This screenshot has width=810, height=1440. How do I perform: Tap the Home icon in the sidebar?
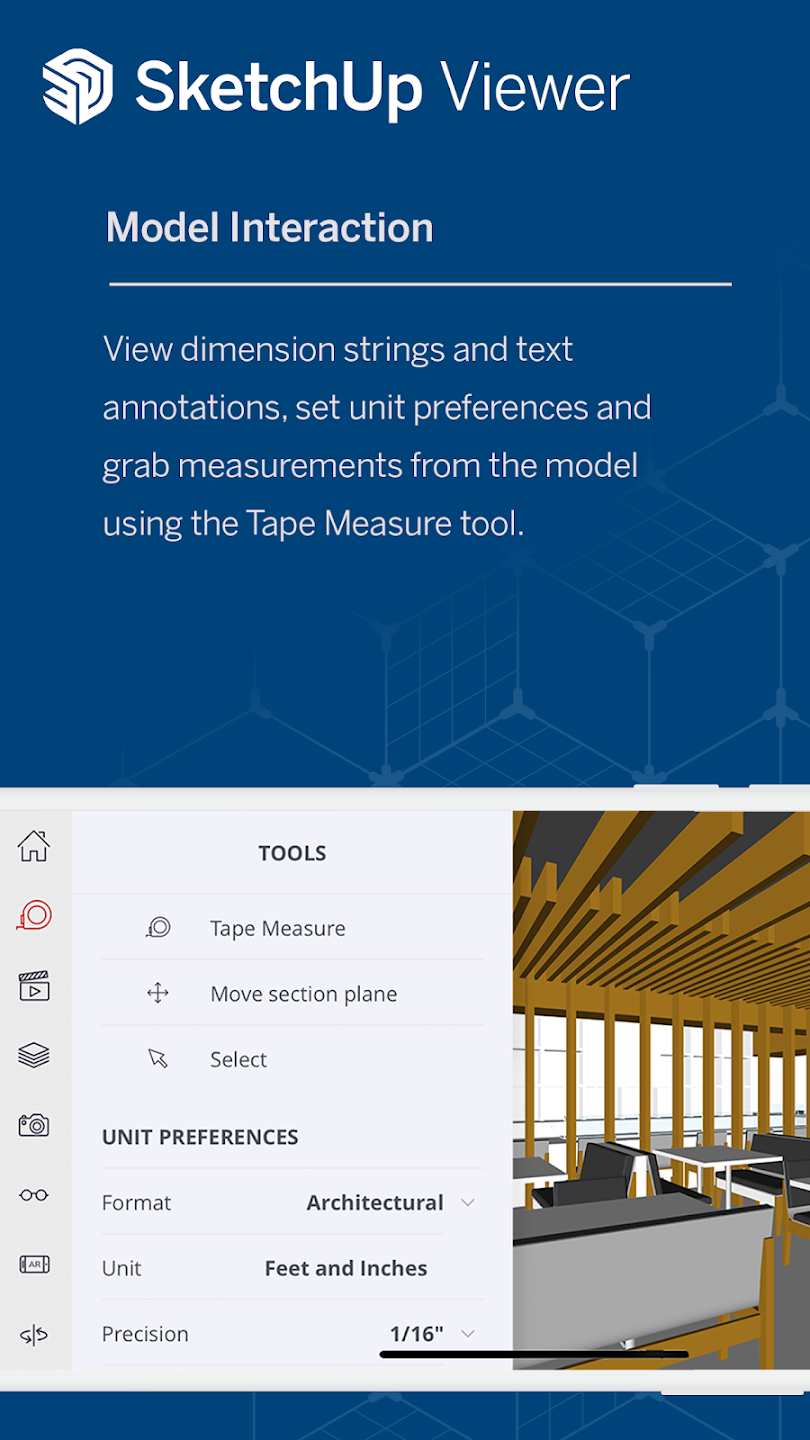coord(34,846)
